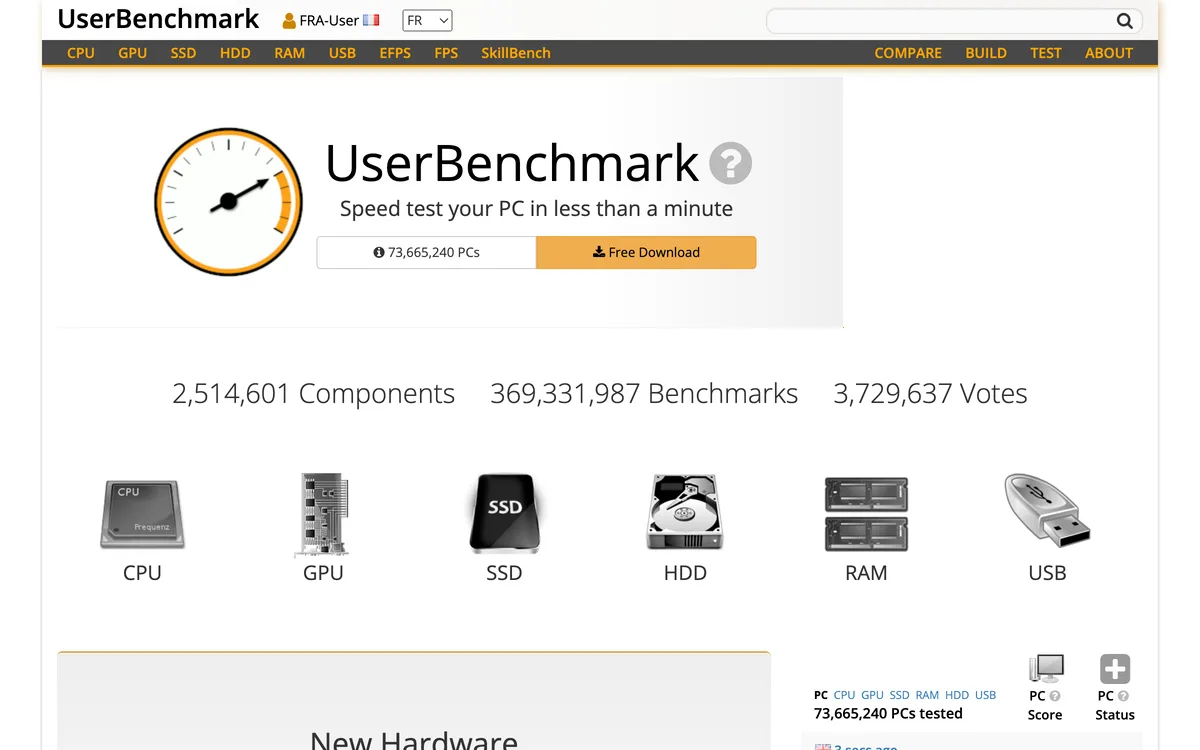This screenshot has width=1200, height=750.
Task: Click Speed test your PC tagline
Action: (x=536, y=209)
